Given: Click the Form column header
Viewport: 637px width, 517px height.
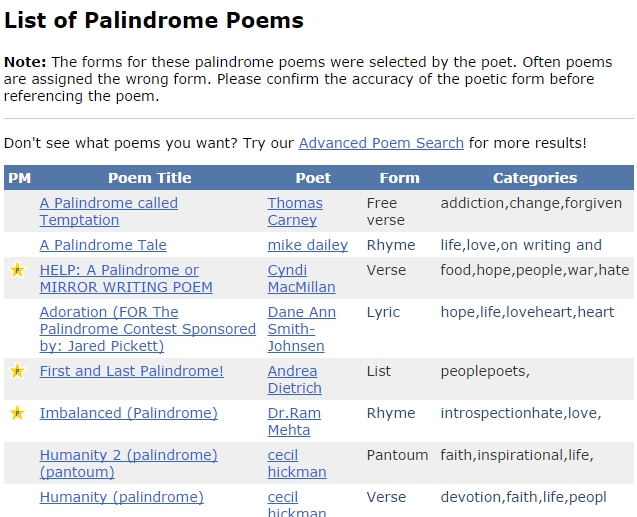Looking at the screenshot, I should (x=399, y=178).
